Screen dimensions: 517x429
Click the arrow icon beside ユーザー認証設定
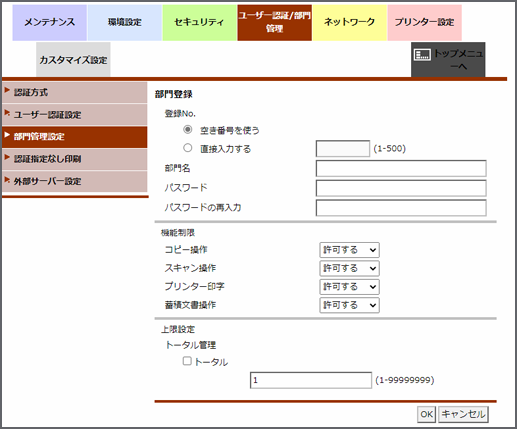[7, 113]
